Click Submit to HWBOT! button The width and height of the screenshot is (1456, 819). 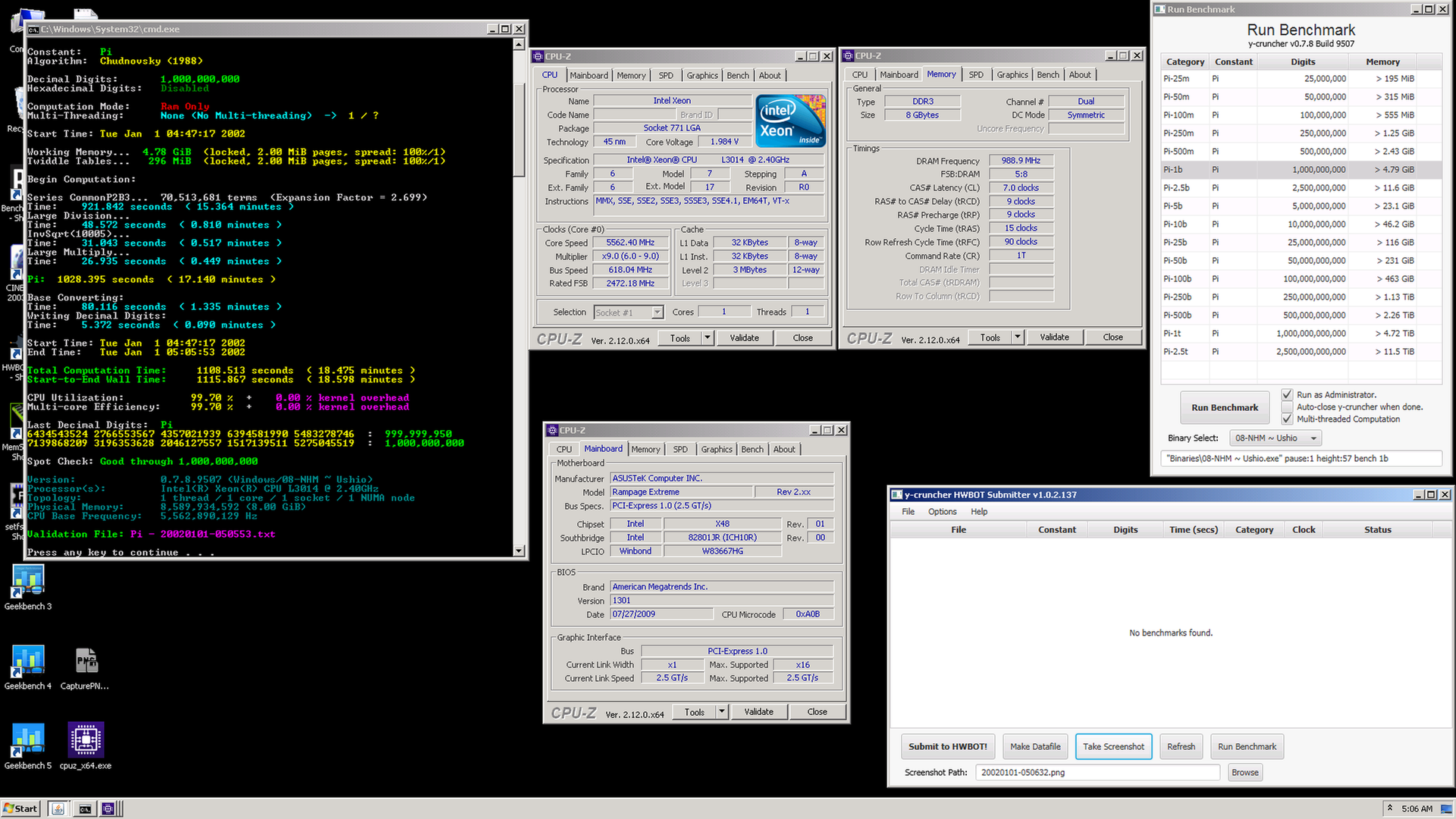[948, 747]
